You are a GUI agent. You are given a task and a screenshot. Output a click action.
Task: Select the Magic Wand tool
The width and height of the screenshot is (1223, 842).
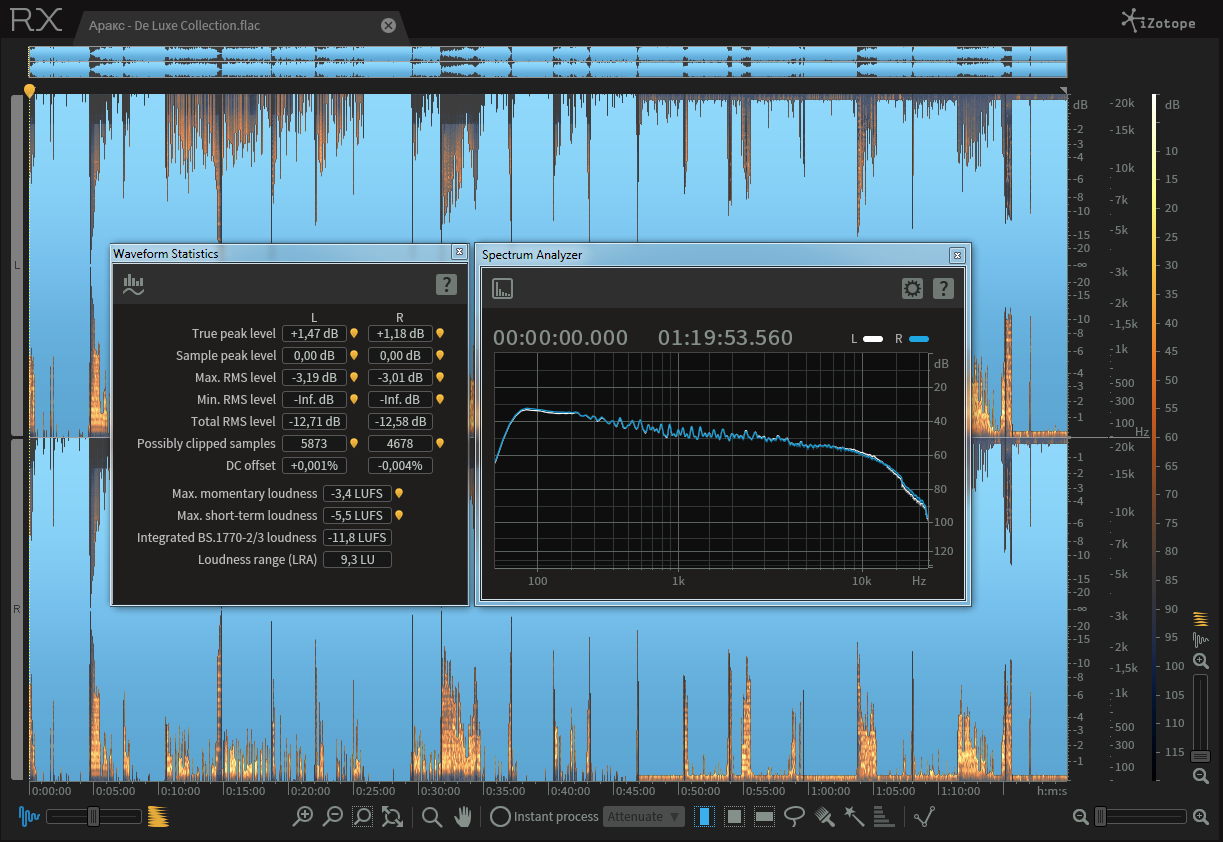[x=854, y=817]
